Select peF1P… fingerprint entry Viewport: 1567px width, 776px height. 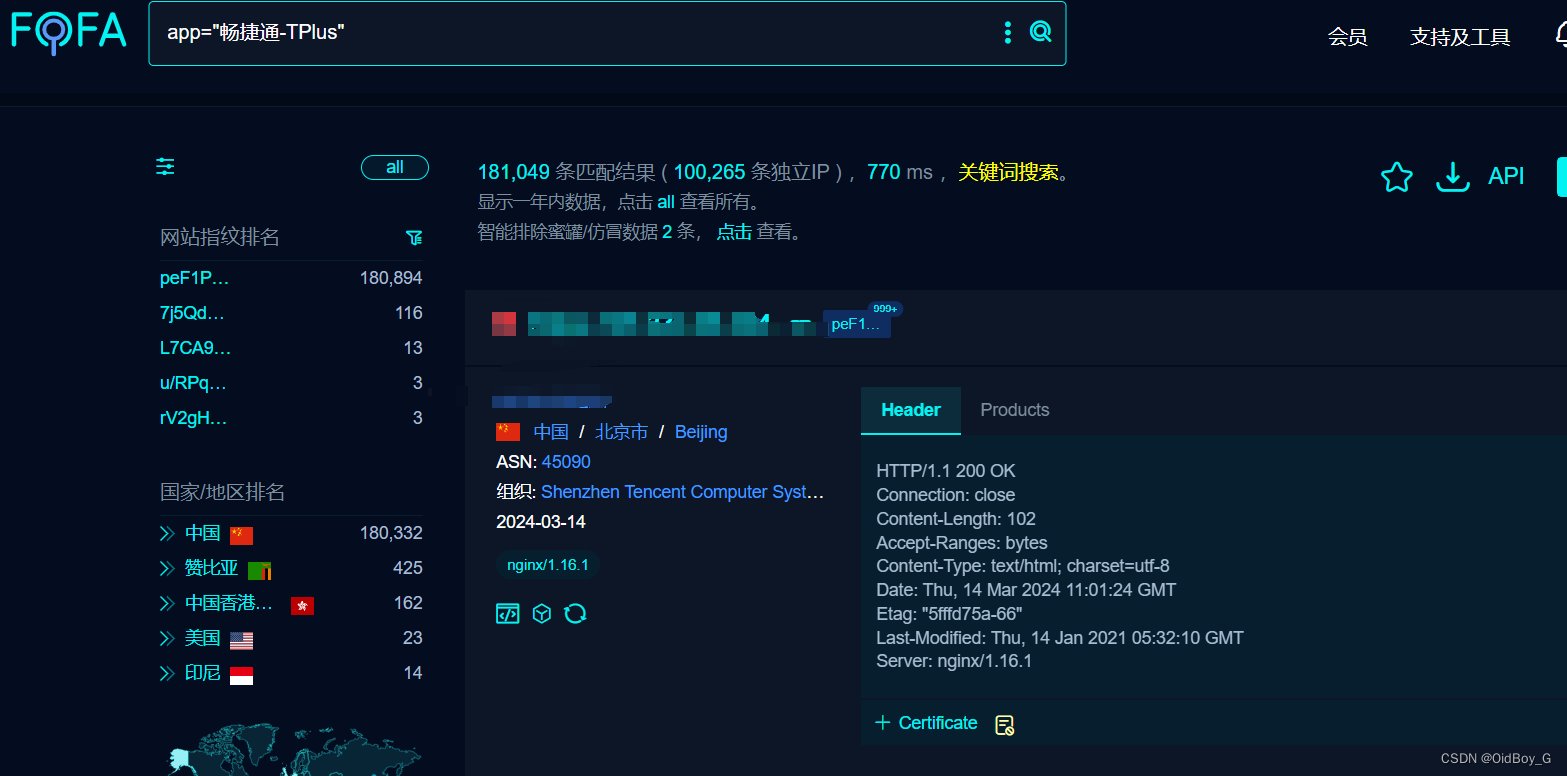195,278
